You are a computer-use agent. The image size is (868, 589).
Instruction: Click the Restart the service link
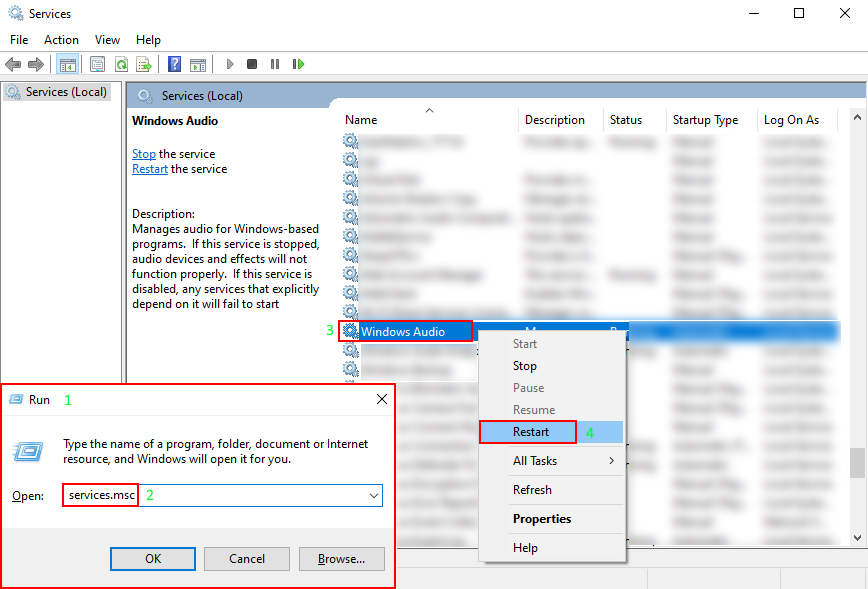coord(149,169)
